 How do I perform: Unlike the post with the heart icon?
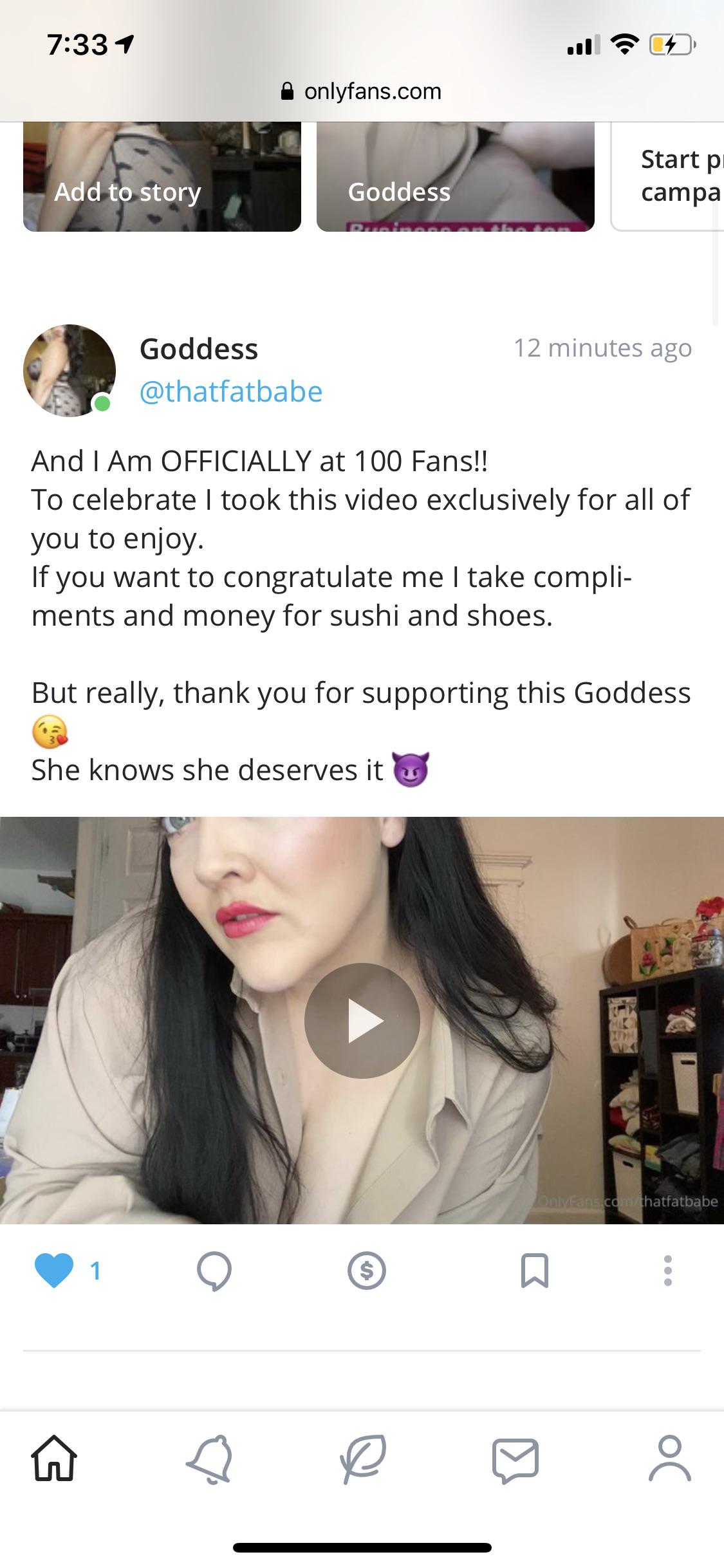pos(53,1271)
